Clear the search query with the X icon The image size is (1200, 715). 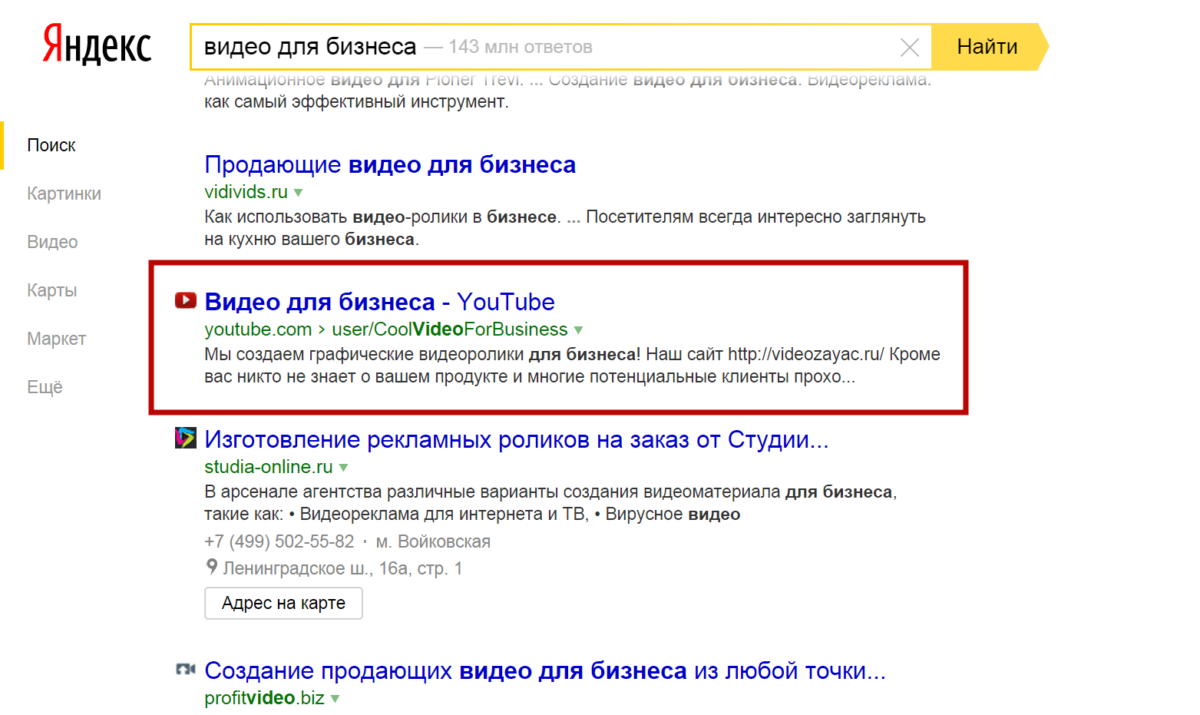(910, 47)
